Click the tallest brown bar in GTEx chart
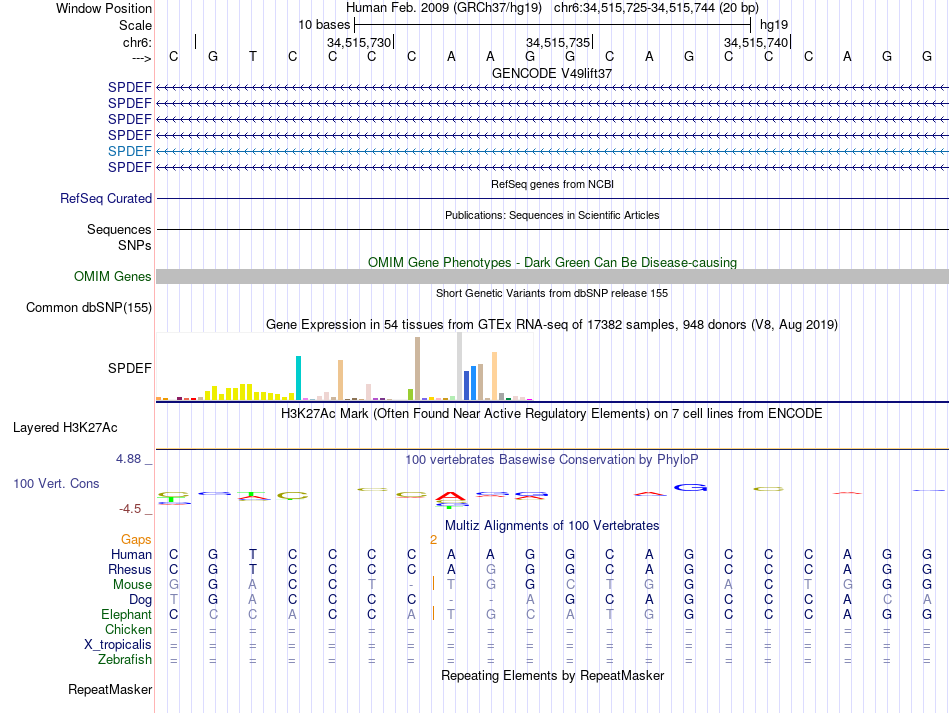This screenshot has width=950, height=713. pos(417,368)
